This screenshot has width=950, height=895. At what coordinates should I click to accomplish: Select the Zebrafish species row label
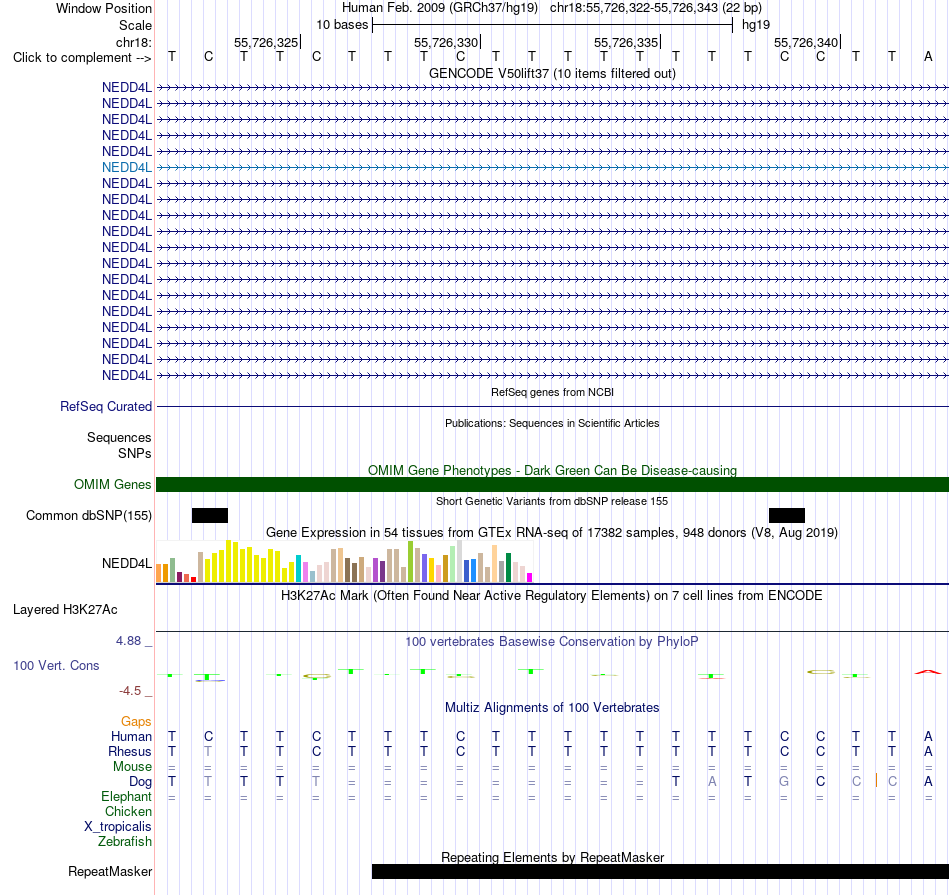coord(125,842)
